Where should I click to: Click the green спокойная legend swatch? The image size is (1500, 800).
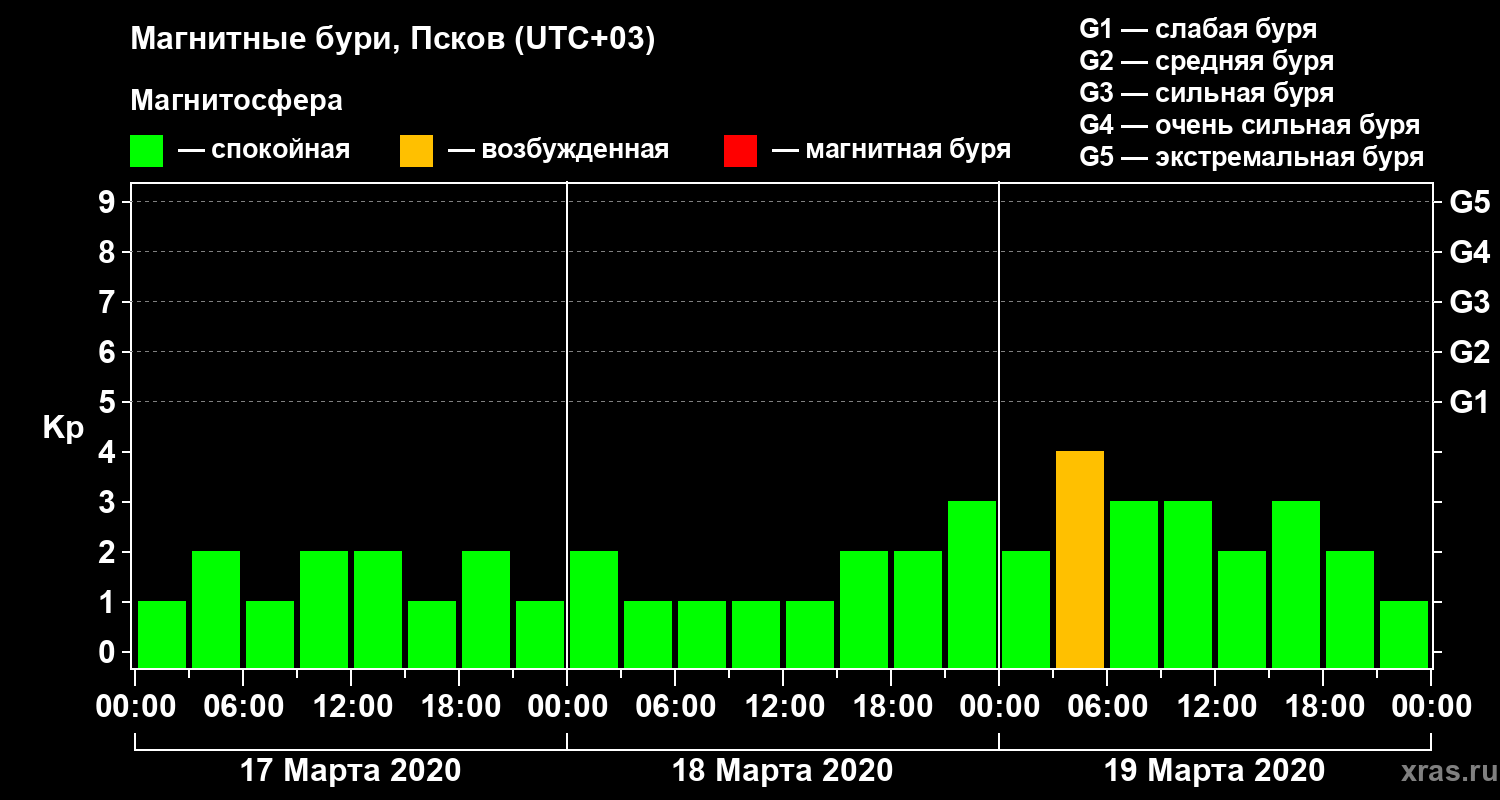point(146,151)
